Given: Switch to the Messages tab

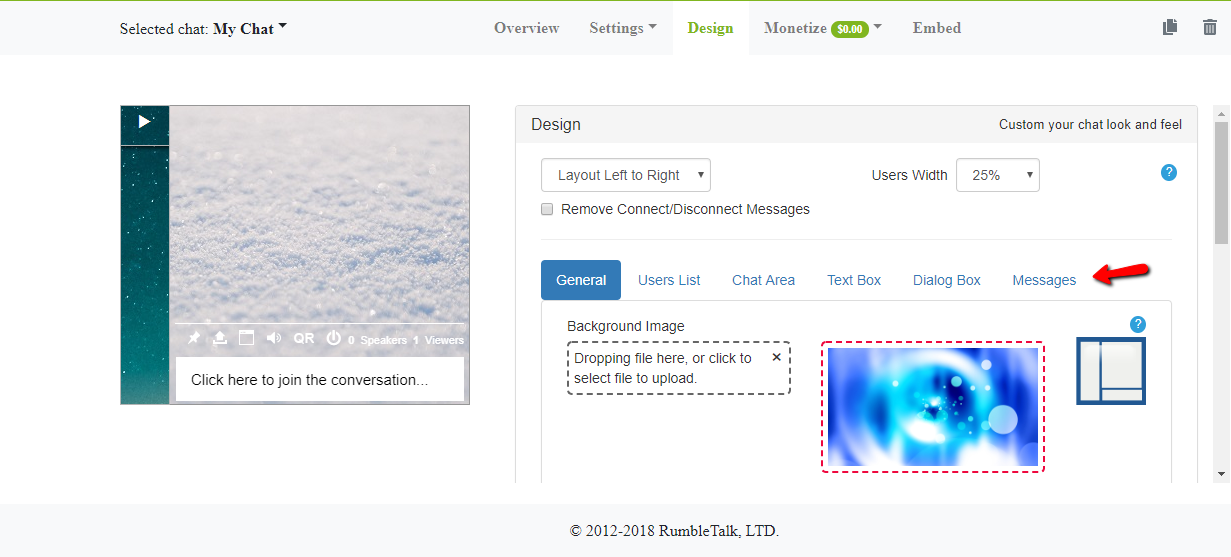Looking at the screenshot, I should pos(1044,280).
